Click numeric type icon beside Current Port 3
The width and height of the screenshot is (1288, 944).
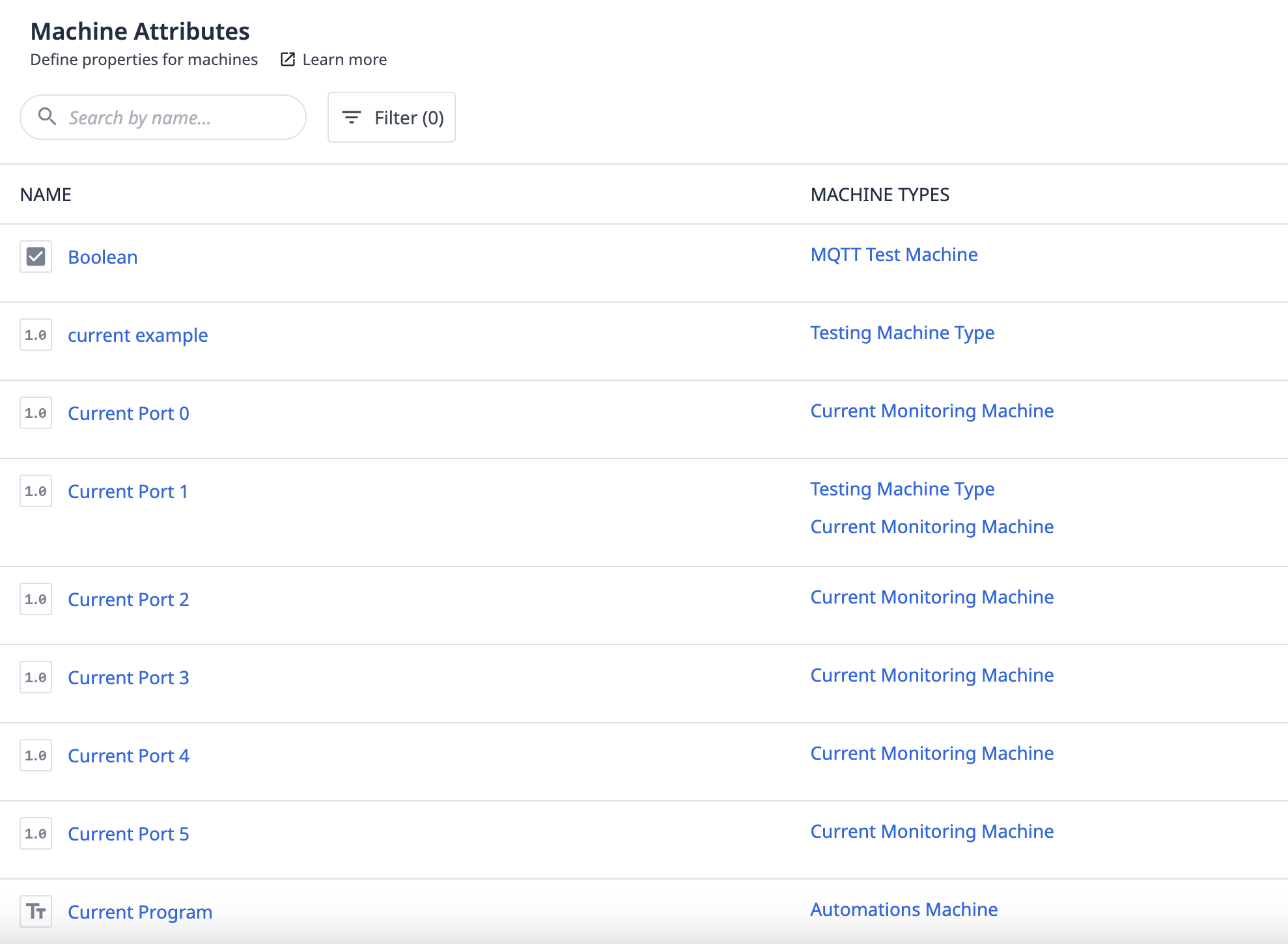(x=36, y=677)
